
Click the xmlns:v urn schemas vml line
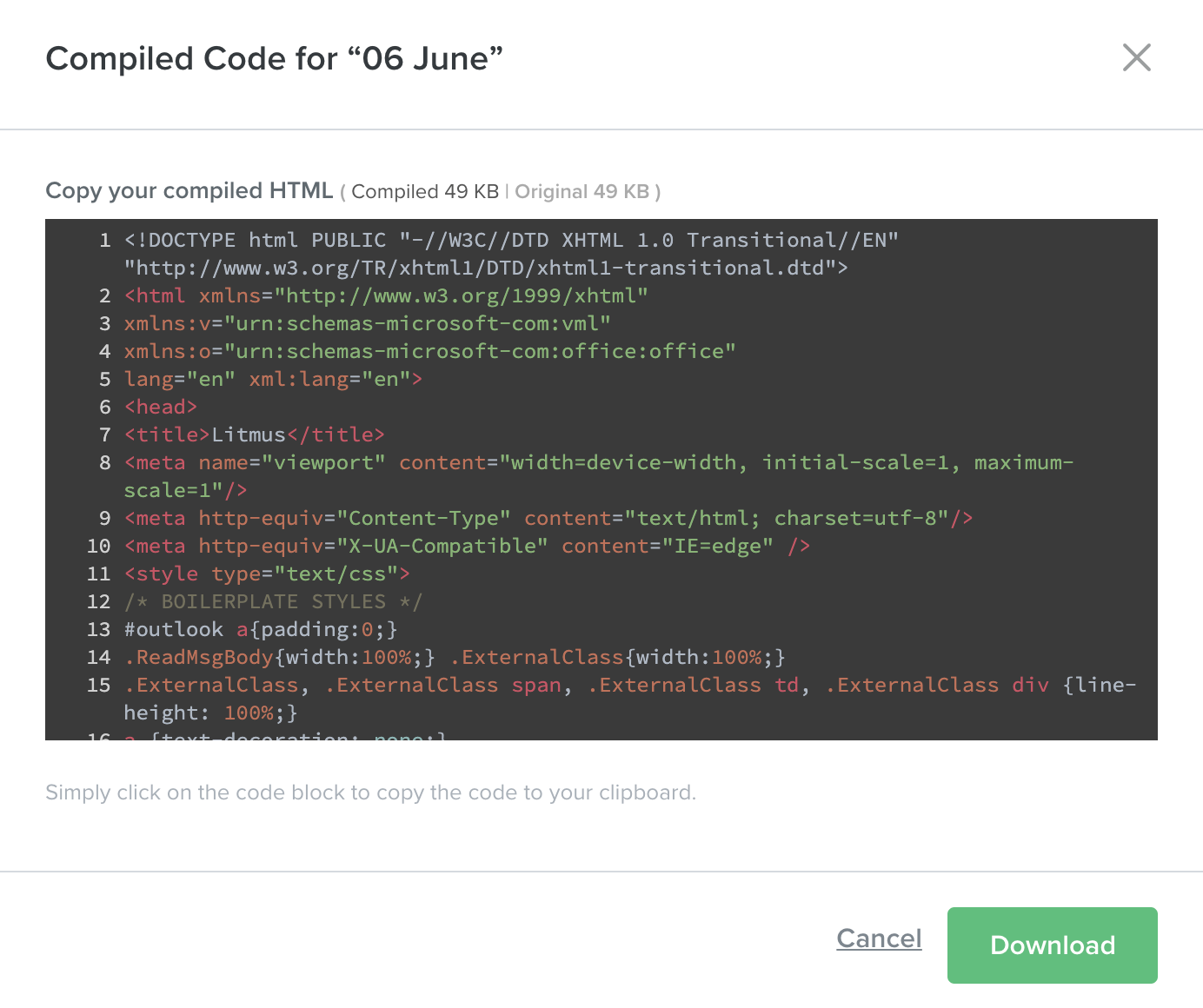(x=367, y=323)
